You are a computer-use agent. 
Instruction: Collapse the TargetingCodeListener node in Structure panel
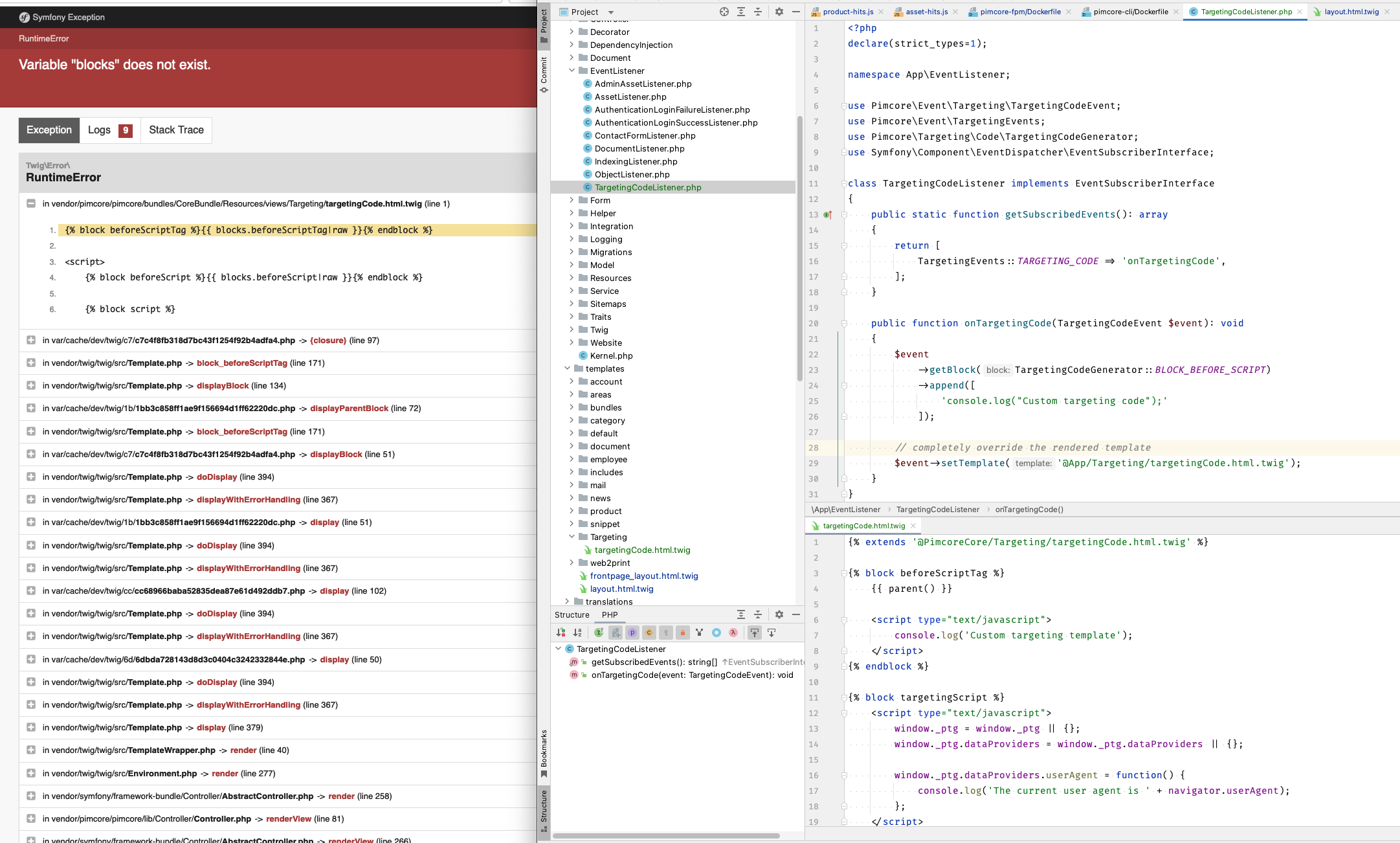pos(559,649)
